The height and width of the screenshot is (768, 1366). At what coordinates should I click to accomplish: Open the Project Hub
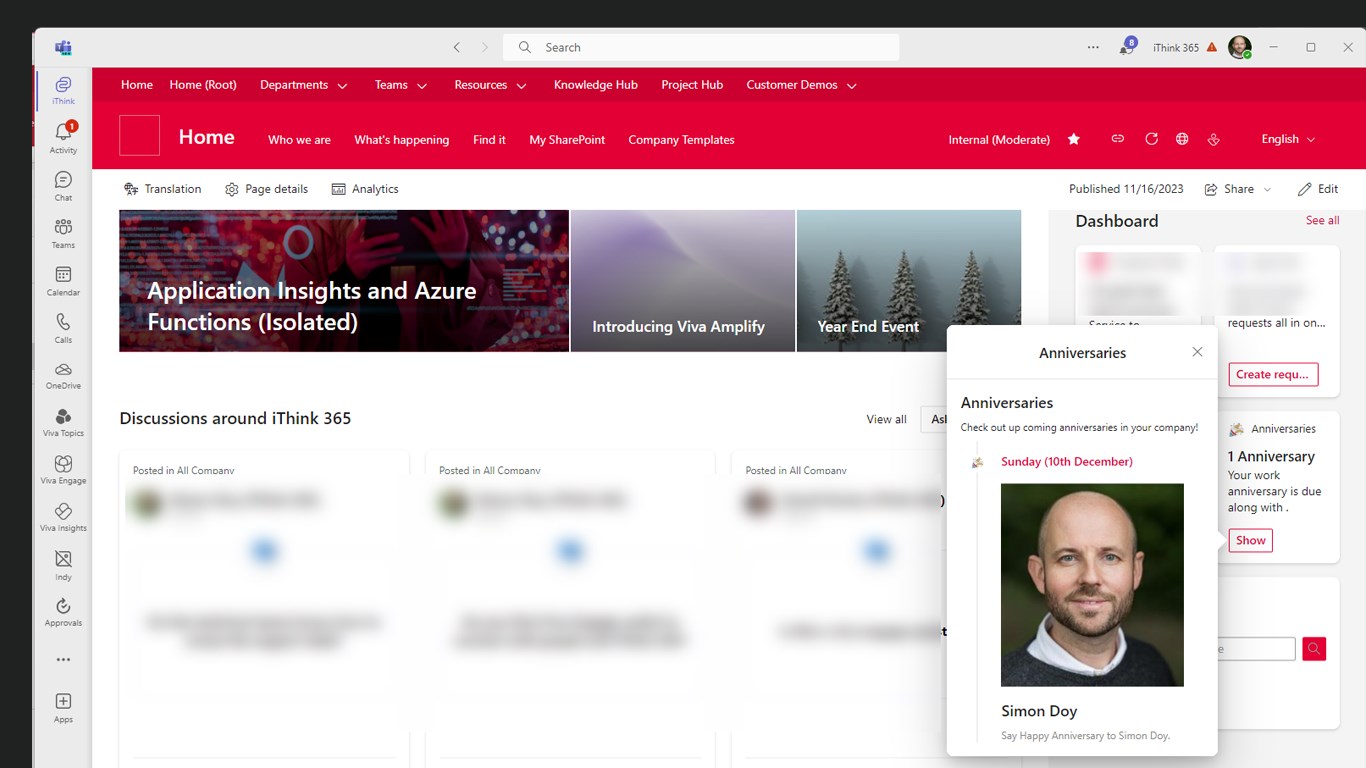tap(692, 85)
